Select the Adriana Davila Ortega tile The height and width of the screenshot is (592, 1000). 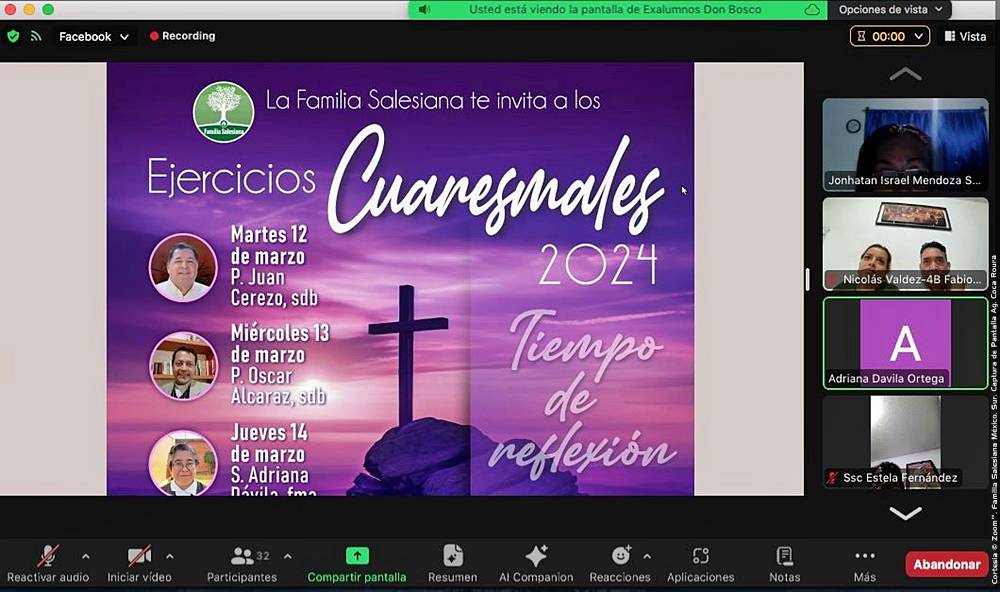click(x=905, y=343)
